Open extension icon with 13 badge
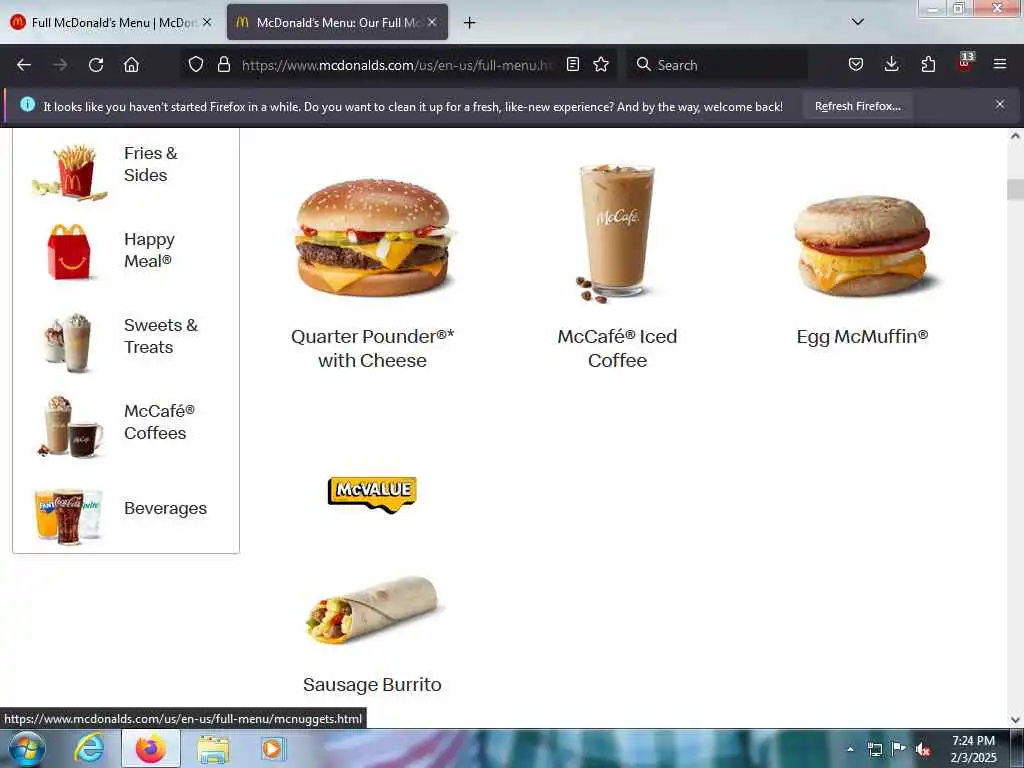The image size is (1024, 768). 965,63
